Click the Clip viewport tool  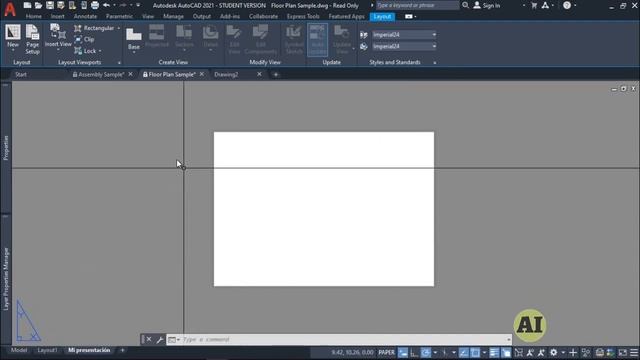[85, 40]
